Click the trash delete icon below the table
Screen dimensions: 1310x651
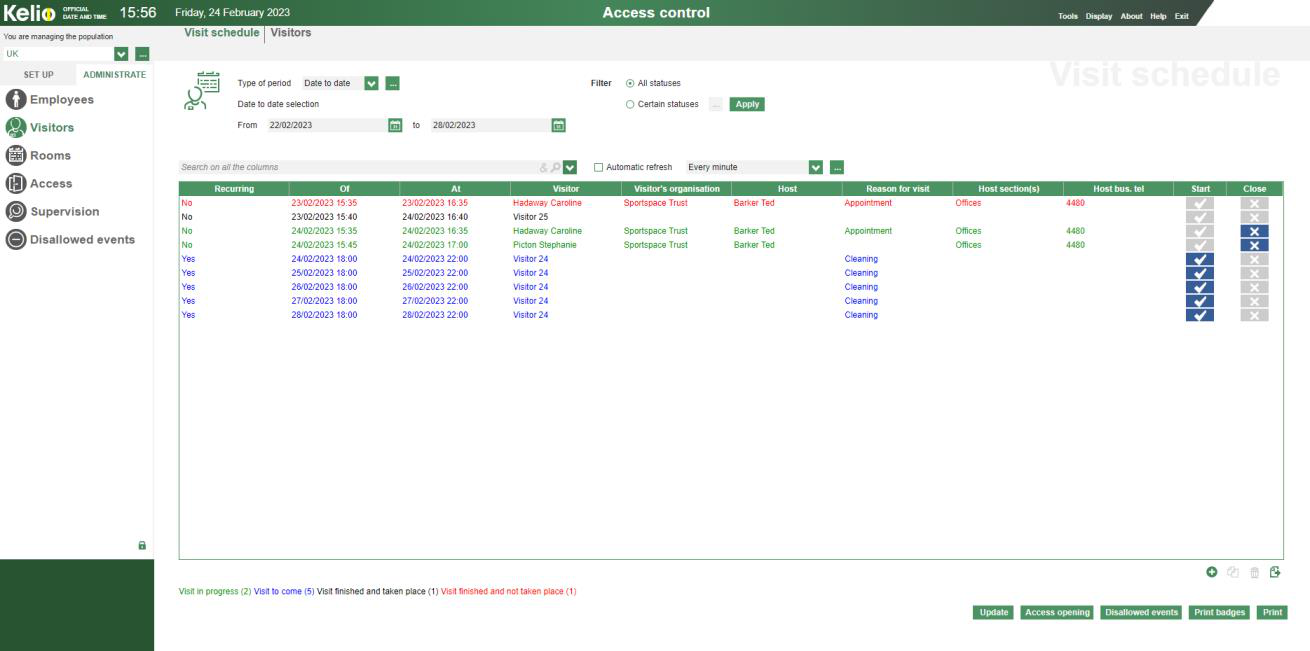pos(1254,572)
